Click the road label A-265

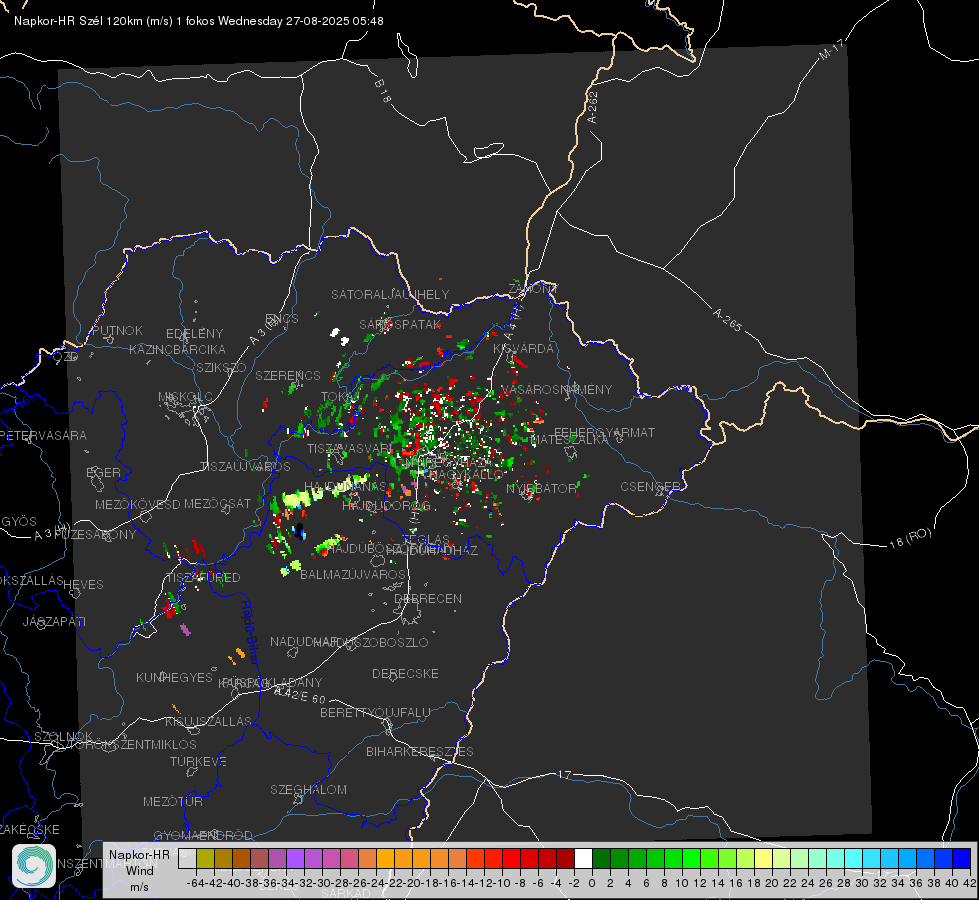pos(727,320)
